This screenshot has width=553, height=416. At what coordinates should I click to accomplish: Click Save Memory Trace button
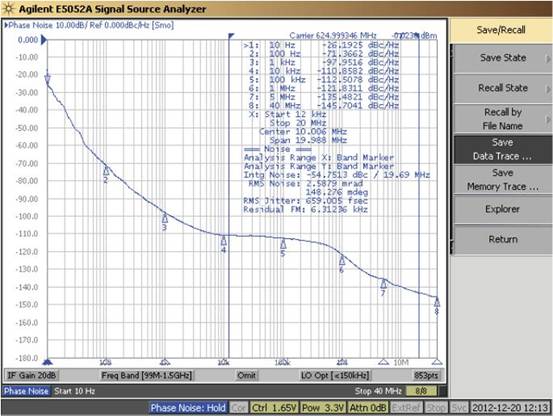[x=502, y=179]
